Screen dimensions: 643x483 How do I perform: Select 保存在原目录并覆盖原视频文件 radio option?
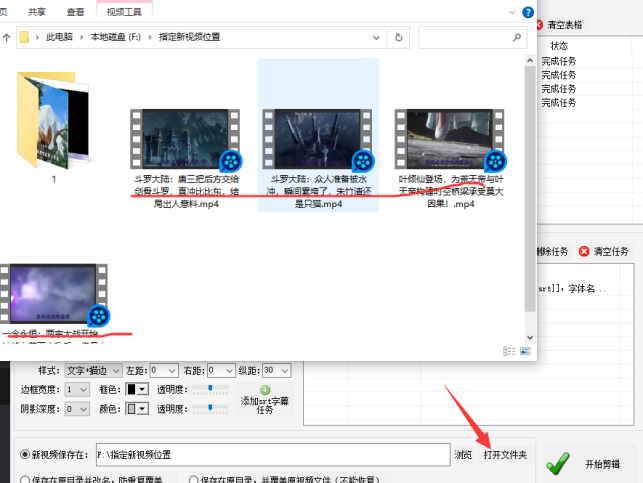pyautogui.click(x=194, y=479)
